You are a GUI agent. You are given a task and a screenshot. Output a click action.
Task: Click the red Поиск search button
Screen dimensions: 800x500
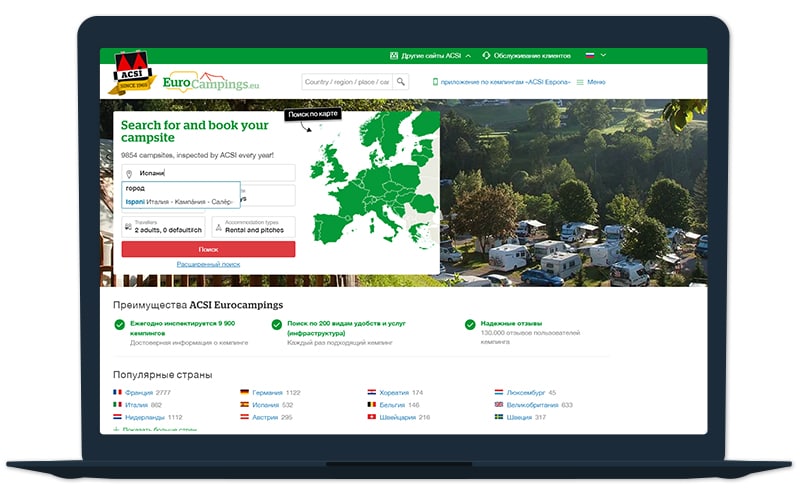[208, 249]
